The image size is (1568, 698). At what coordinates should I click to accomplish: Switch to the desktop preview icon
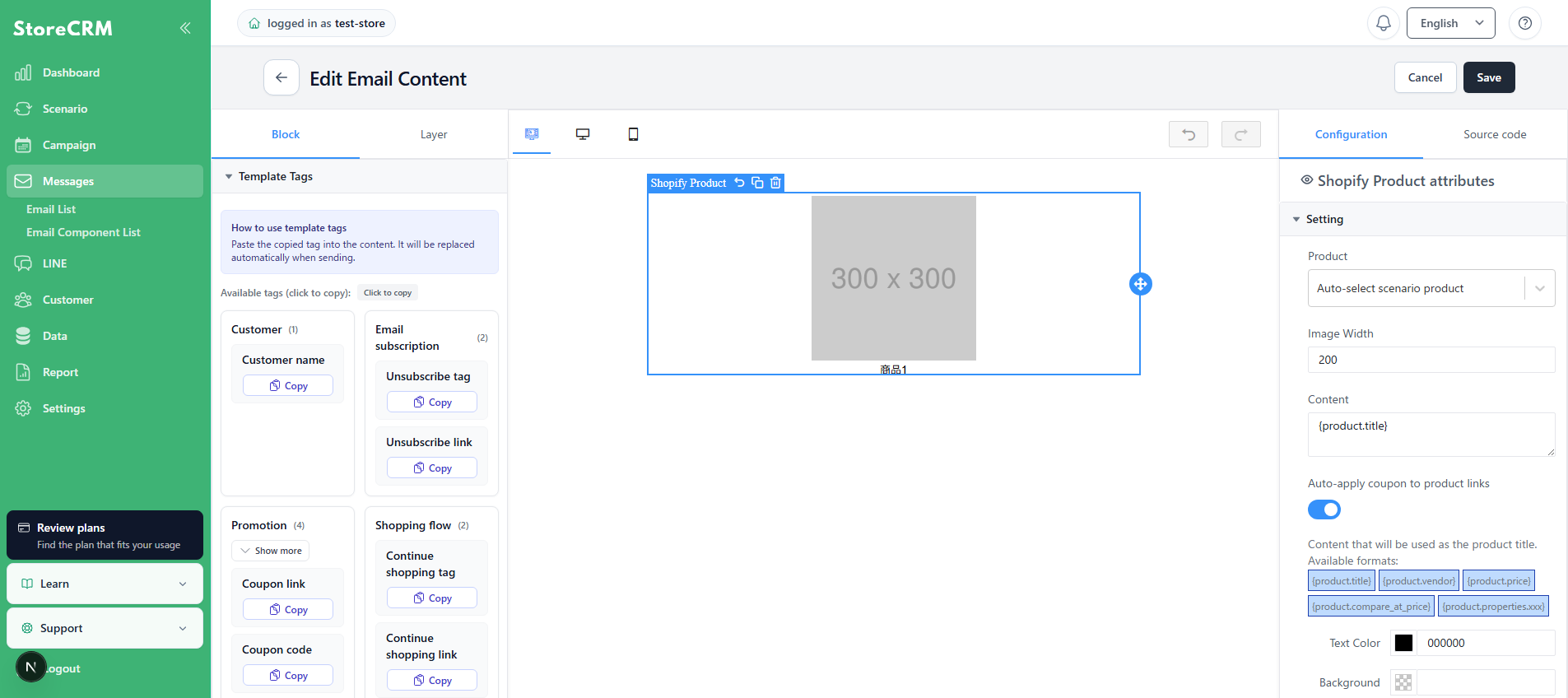coord(583,134)
